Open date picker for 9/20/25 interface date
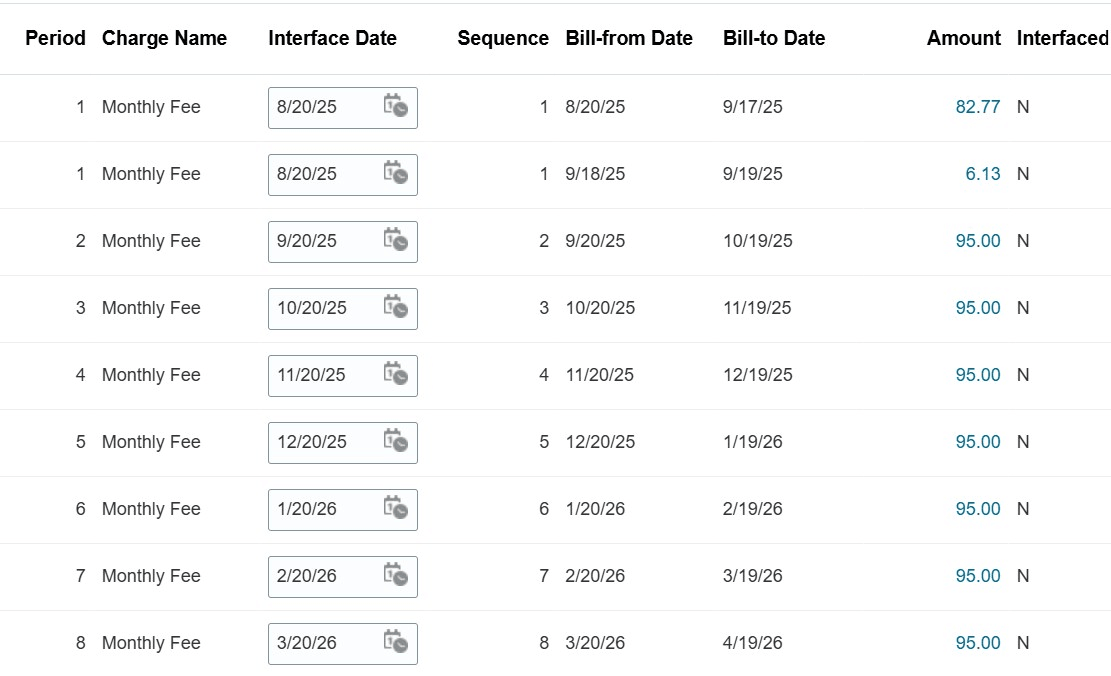 pyautogui.click(x=397, y=241)
